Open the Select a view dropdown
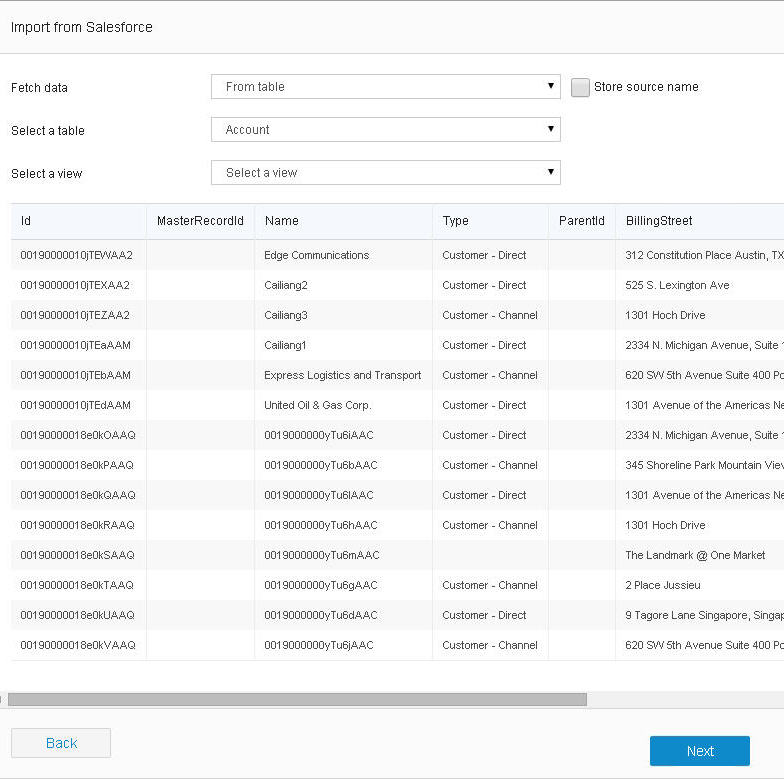Image resolution: width=784 pixels, height=779 pixels. coord(385,173)
